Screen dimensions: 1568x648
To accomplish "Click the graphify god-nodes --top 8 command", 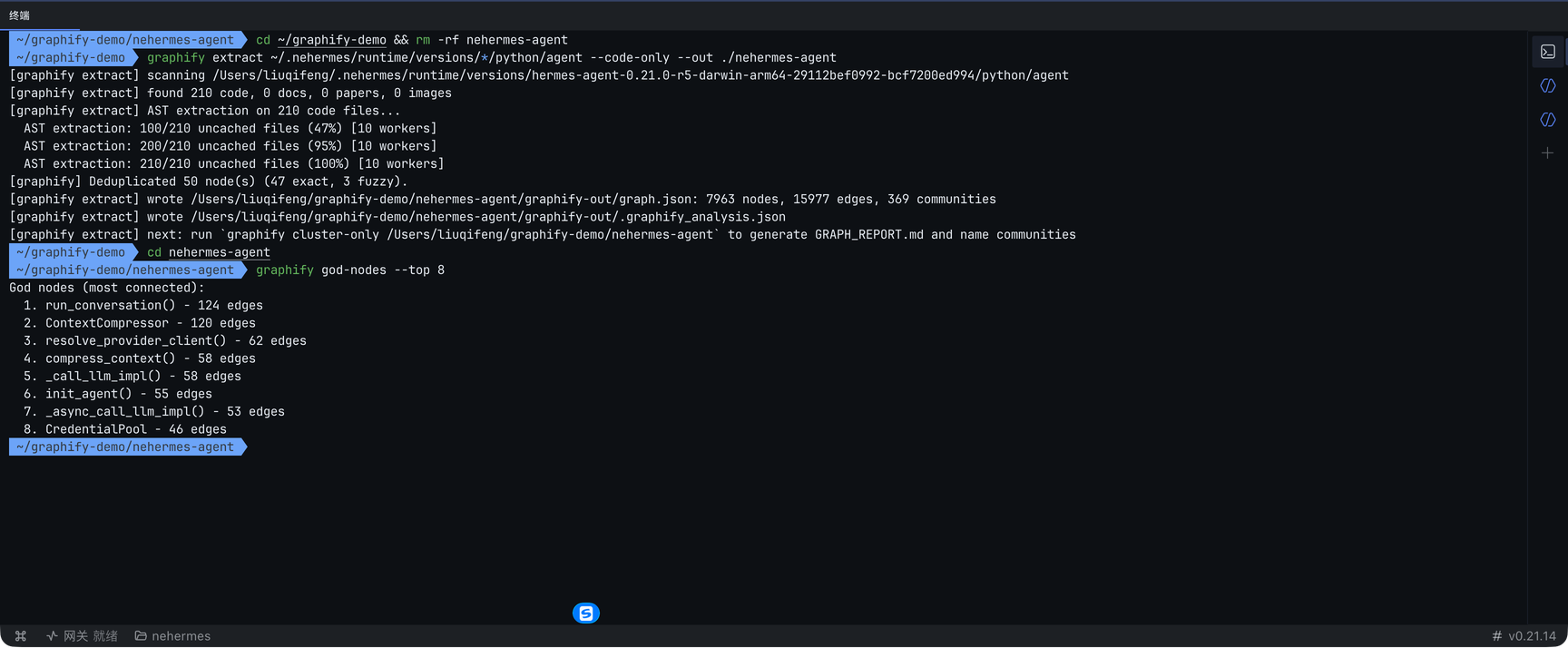I will [350, 270].
